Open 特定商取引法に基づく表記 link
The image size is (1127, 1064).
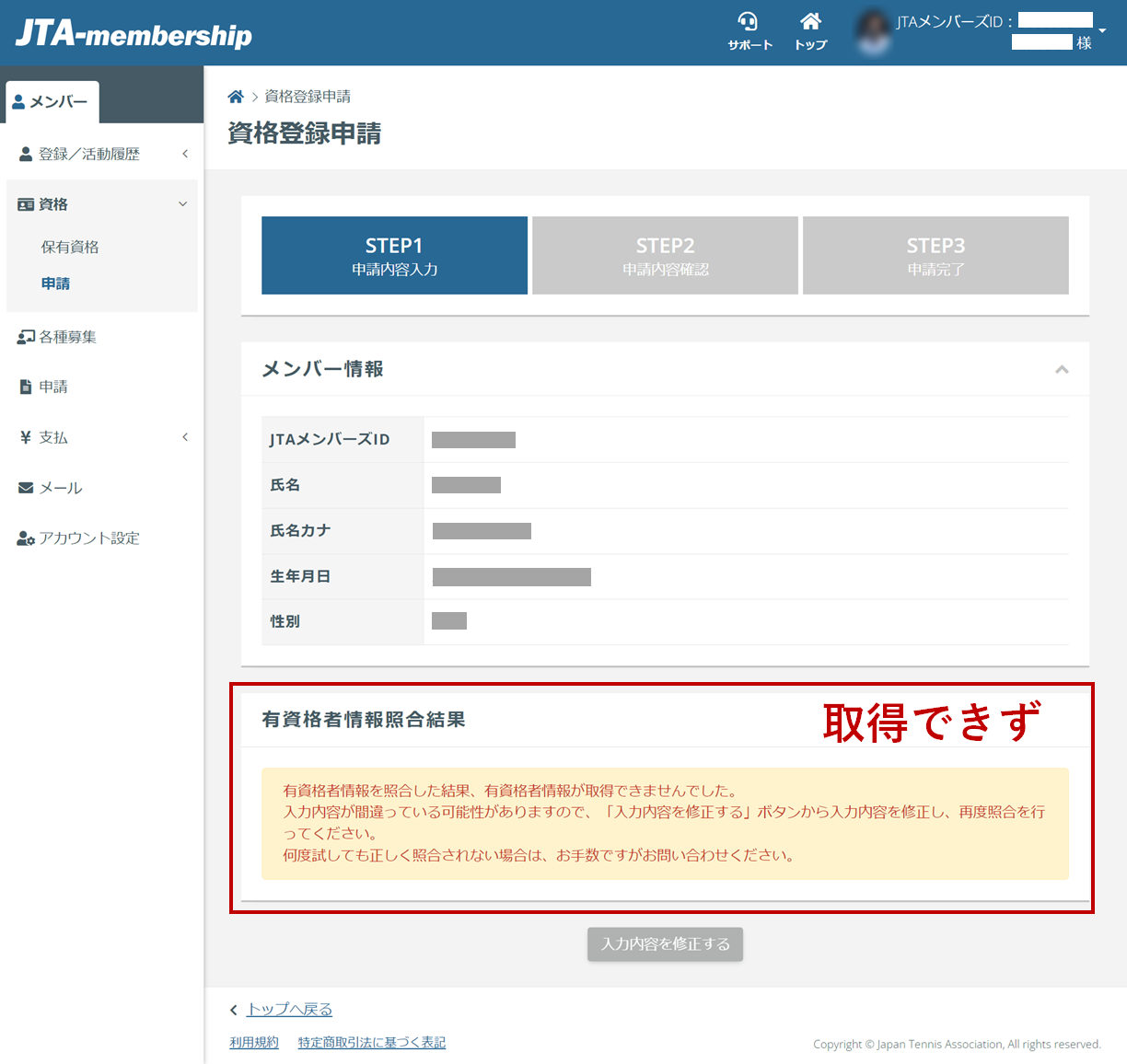click(x=371, y=1043)
